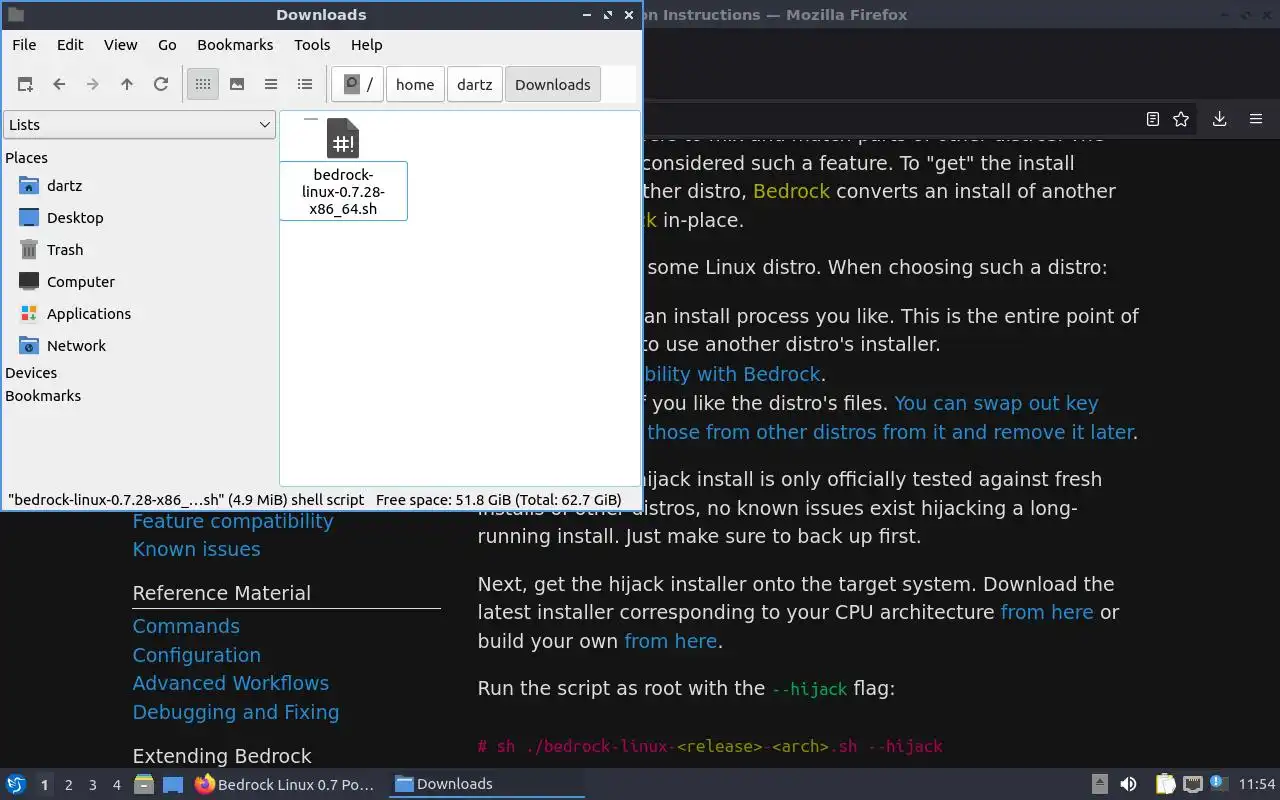
Task: Open the Lists side pane dropdown
Action: (139, 125)
